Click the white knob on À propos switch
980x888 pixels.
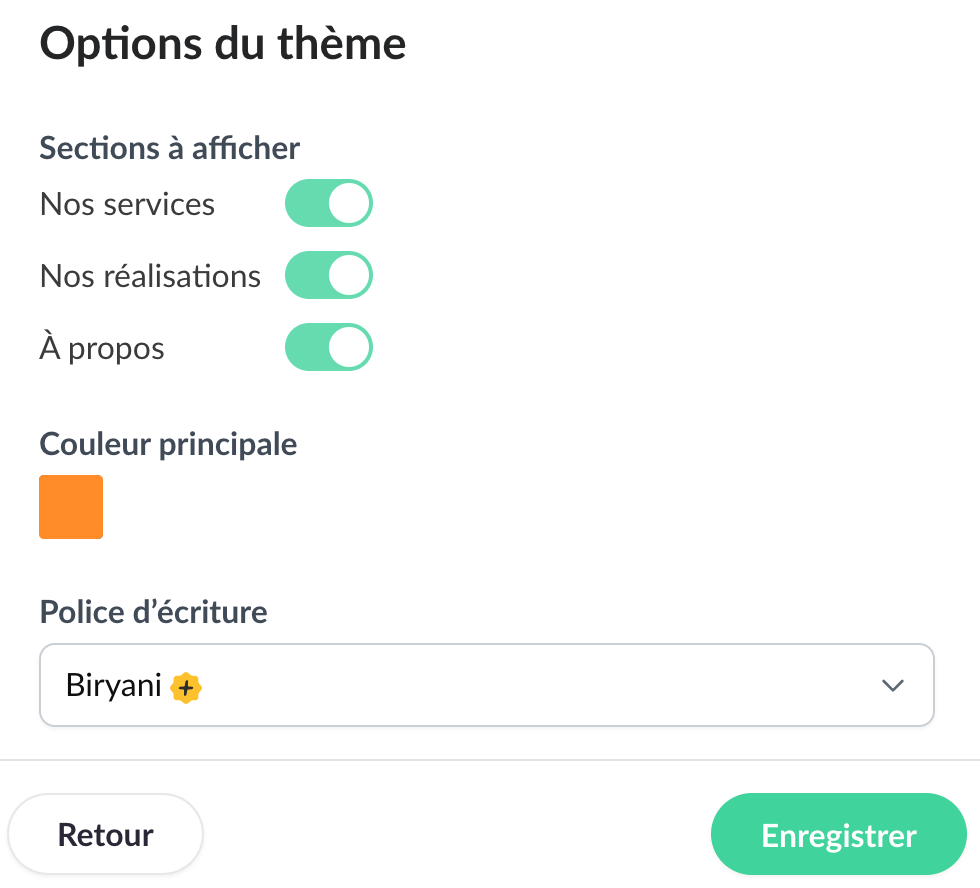point(350,348)
